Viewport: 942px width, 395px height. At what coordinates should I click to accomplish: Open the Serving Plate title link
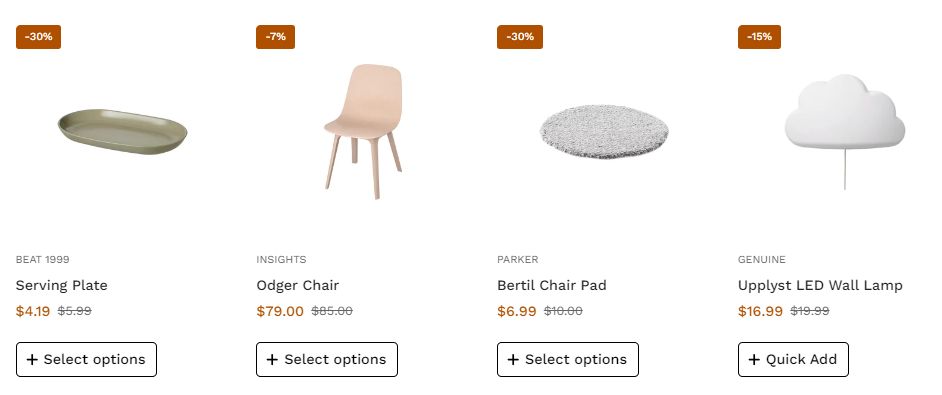(x=62, y=285)
